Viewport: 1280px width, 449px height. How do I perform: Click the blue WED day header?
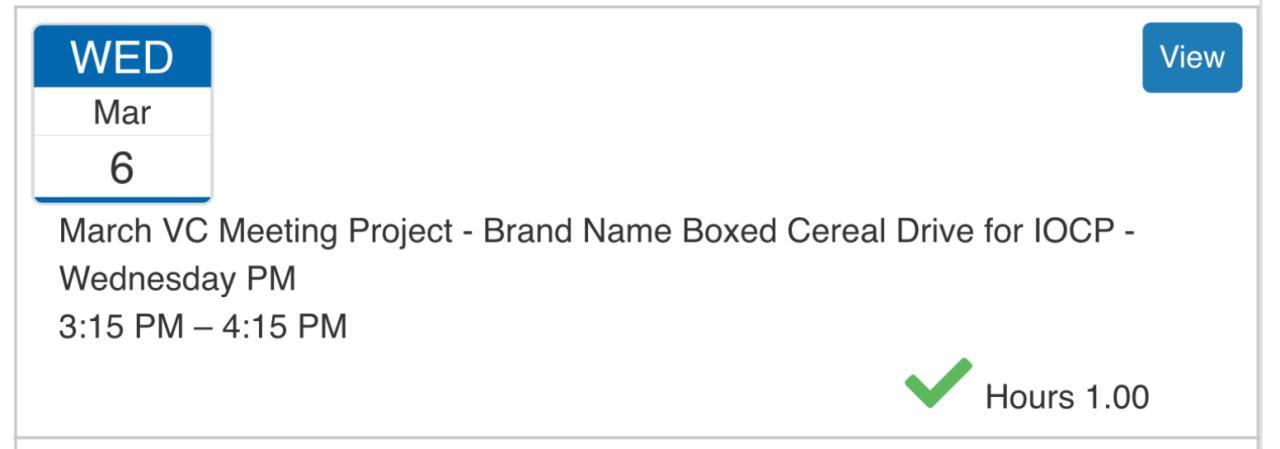click(x=122, y=59)
